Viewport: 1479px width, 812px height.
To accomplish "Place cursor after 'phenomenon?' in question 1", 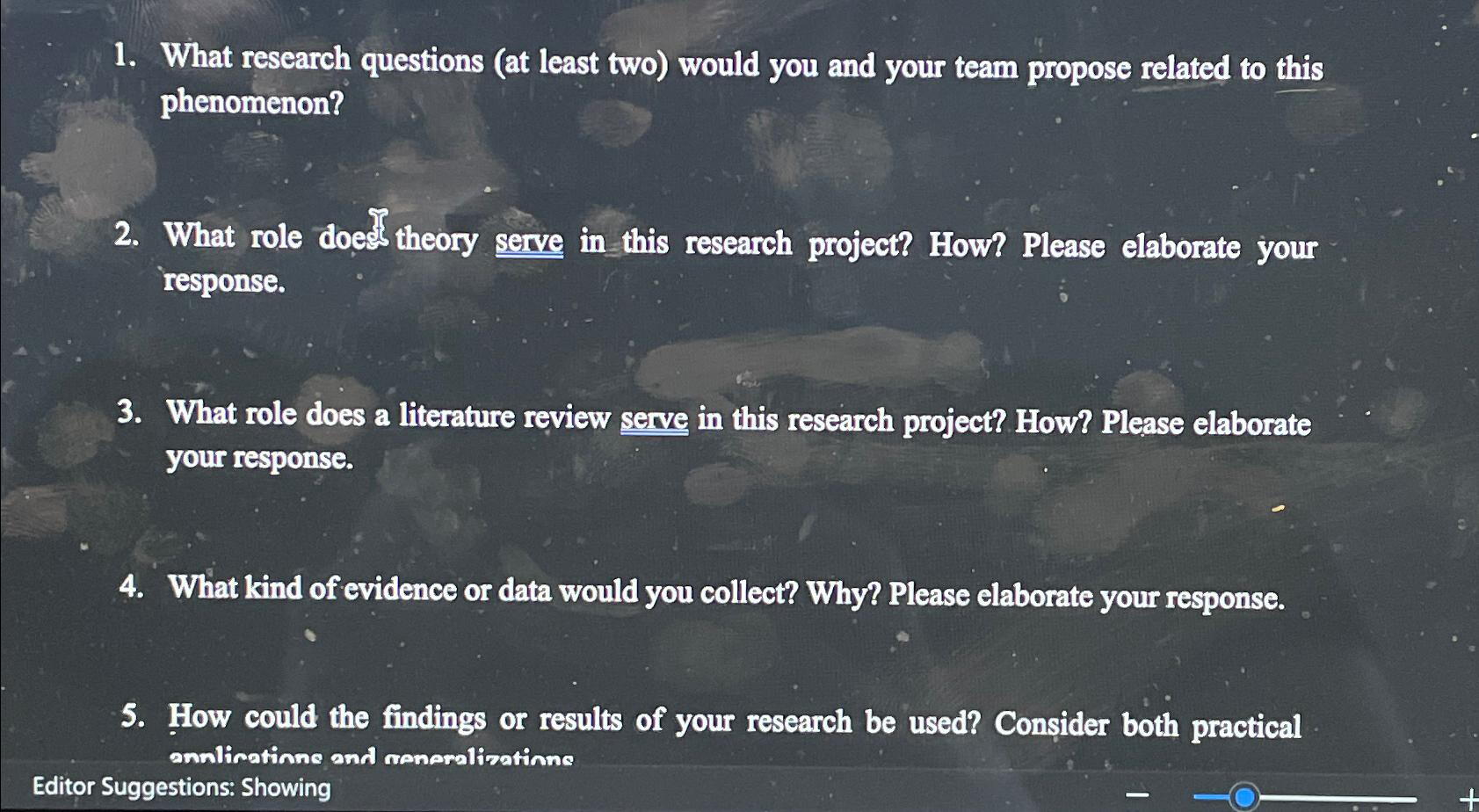I will tap(345, 105).
